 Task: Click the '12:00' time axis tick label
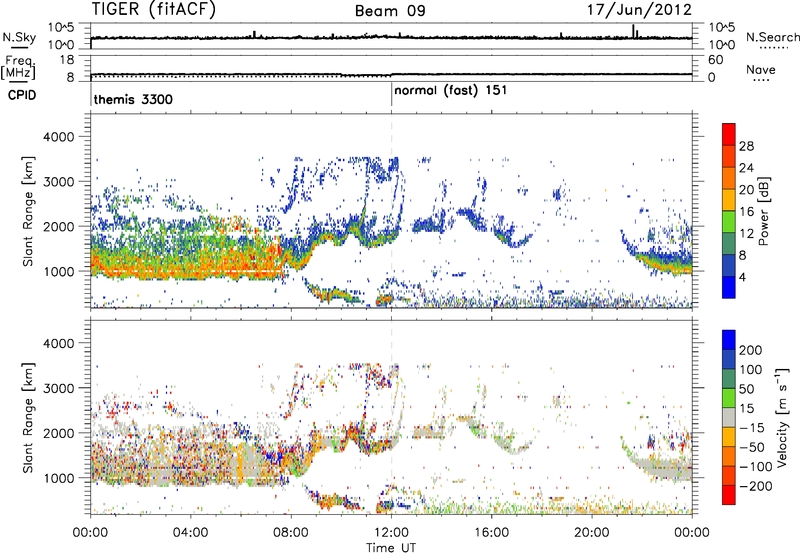[391, 533]
